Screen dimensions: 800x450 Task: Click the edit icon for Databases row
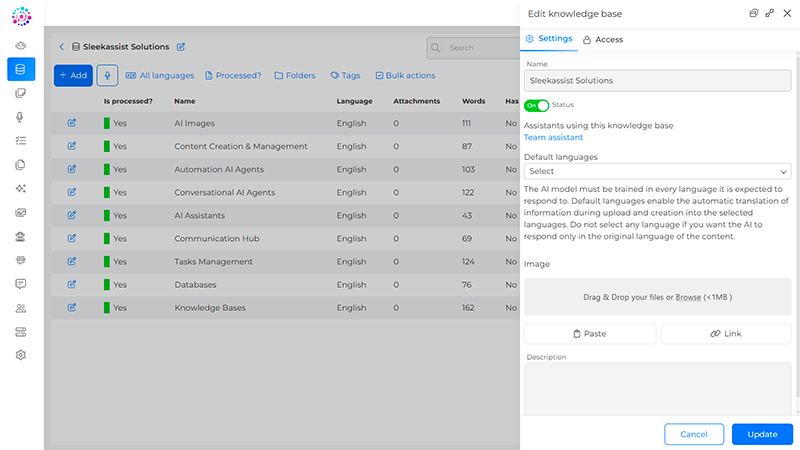point(72,285)
